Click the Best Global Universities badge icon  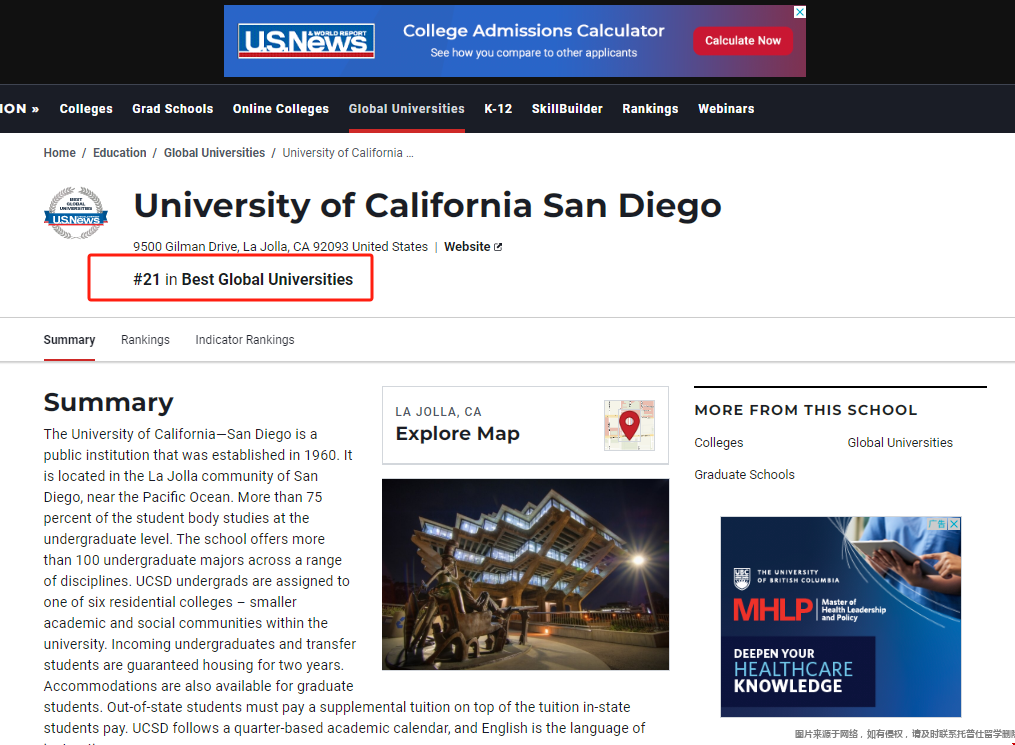pos(76,214)
